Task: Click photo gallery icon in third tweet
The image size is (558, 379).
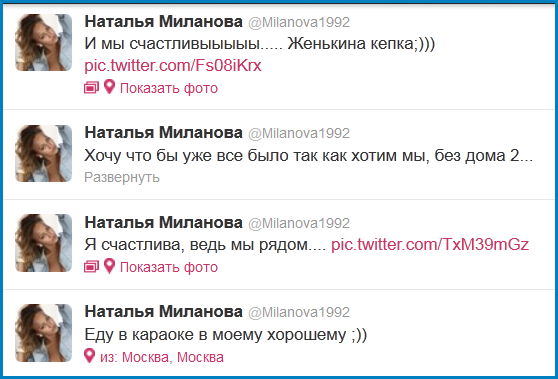Action: click(x=91, y=267)
